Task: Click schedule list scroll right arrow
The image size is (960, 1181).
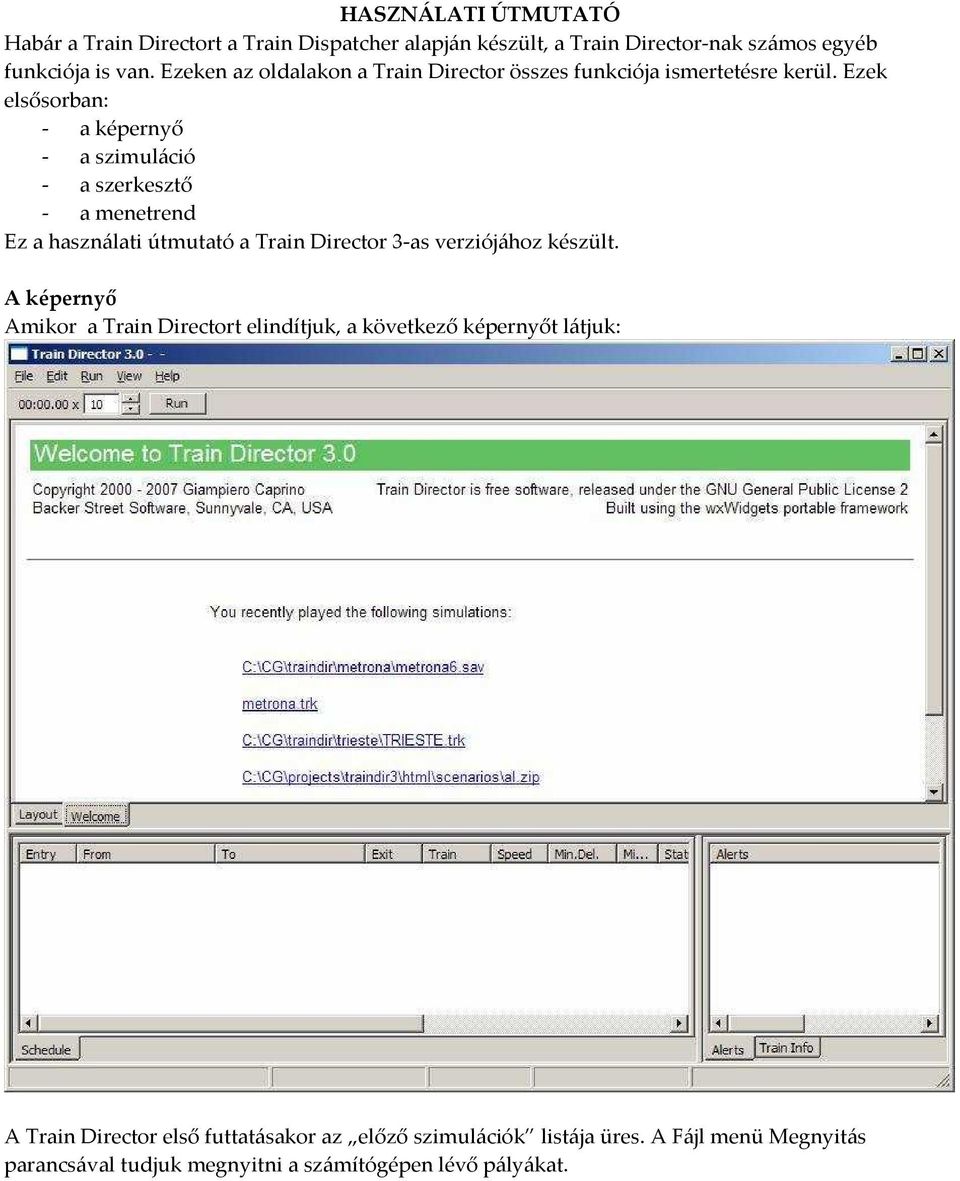Action: [x=680, y=1024]
